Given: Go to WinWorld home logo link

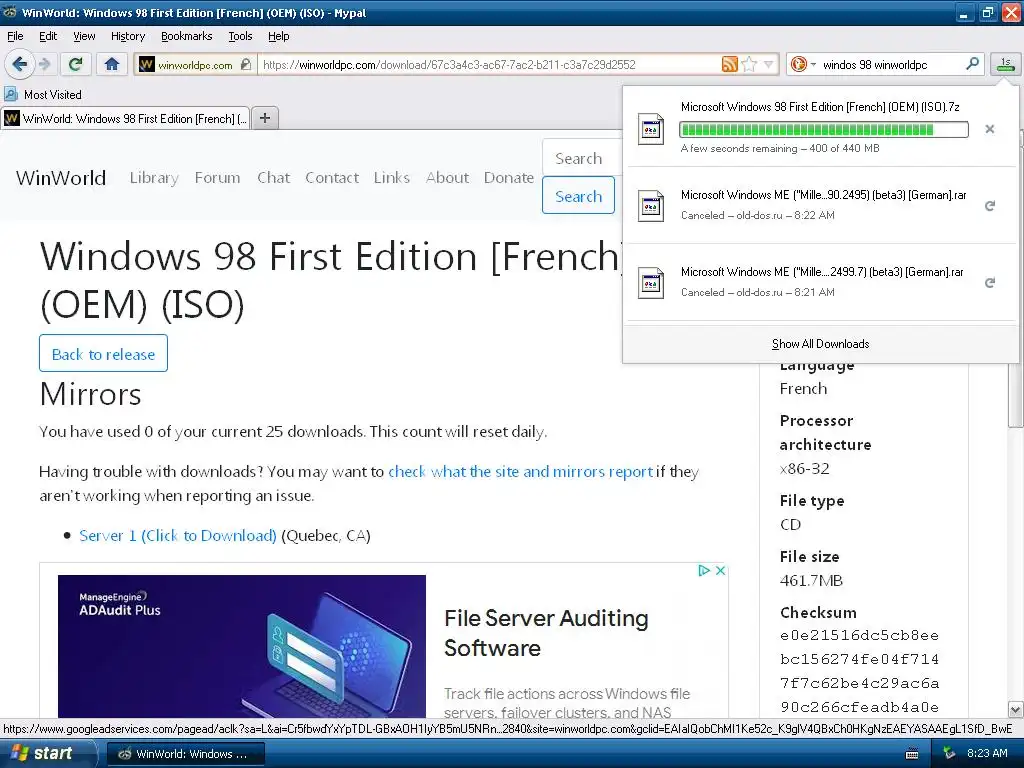Looking at the screenshot, I should pyautogui.click(x=61, y=178).
